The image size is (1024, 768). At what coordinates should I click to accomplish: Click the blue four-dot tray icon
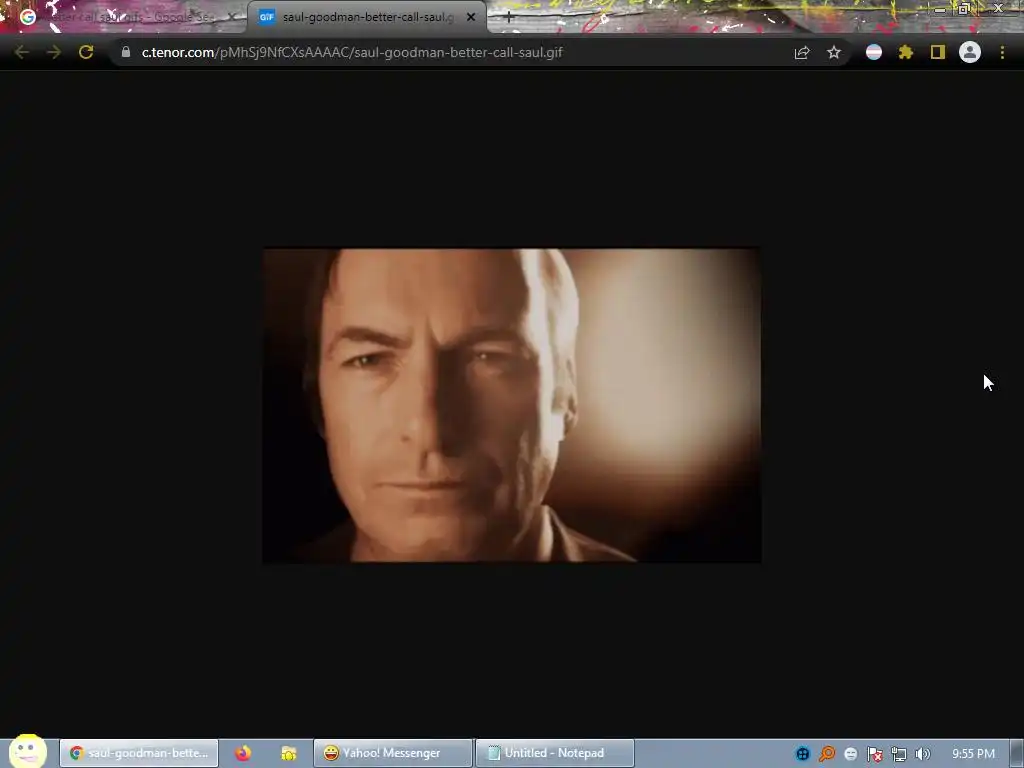[803, 754]
